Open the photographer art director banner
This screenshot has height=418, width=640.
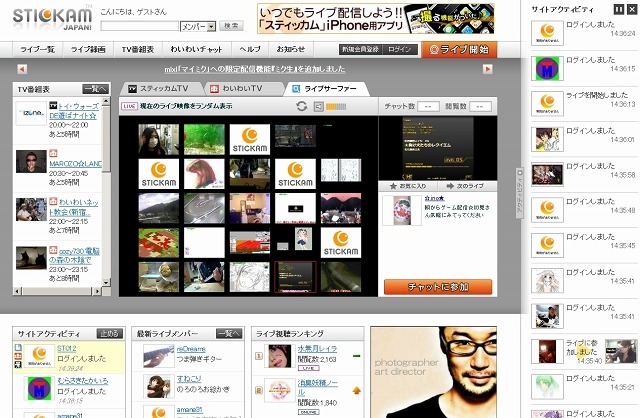tap(433, 372)
